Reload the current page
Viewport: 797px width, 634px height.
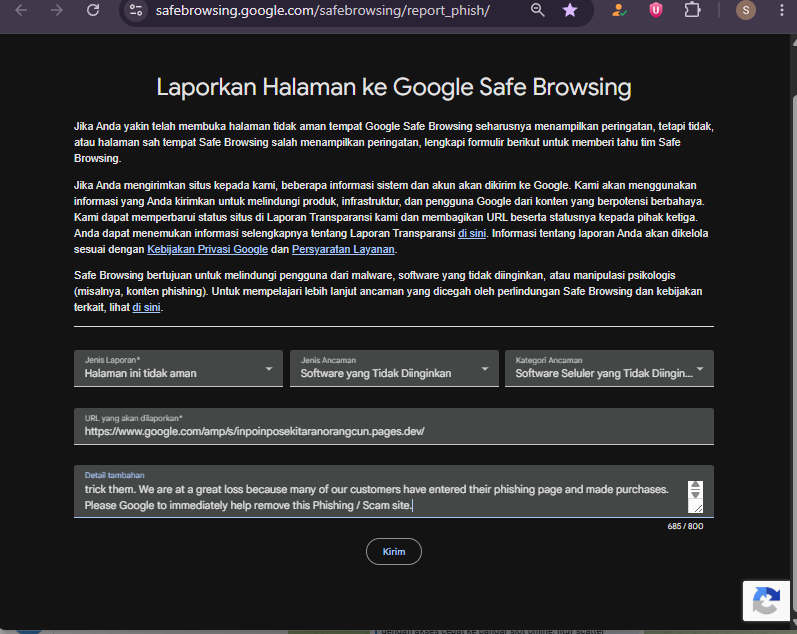click(x=93, y=10)
